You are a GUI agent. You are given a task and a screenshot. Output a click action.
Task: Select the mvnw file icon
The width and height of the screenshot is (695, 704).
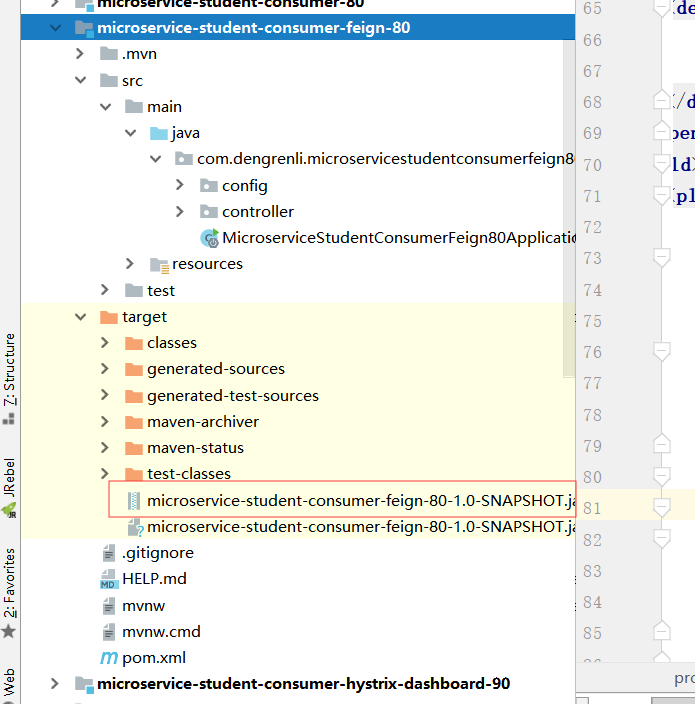coord(109,606)
